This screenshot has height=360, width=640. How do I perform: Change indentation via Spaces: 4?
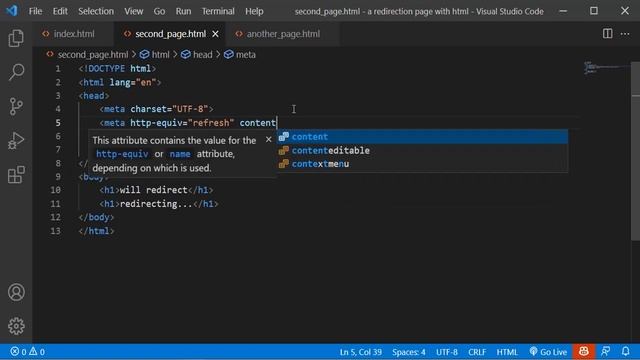(409, 351)
